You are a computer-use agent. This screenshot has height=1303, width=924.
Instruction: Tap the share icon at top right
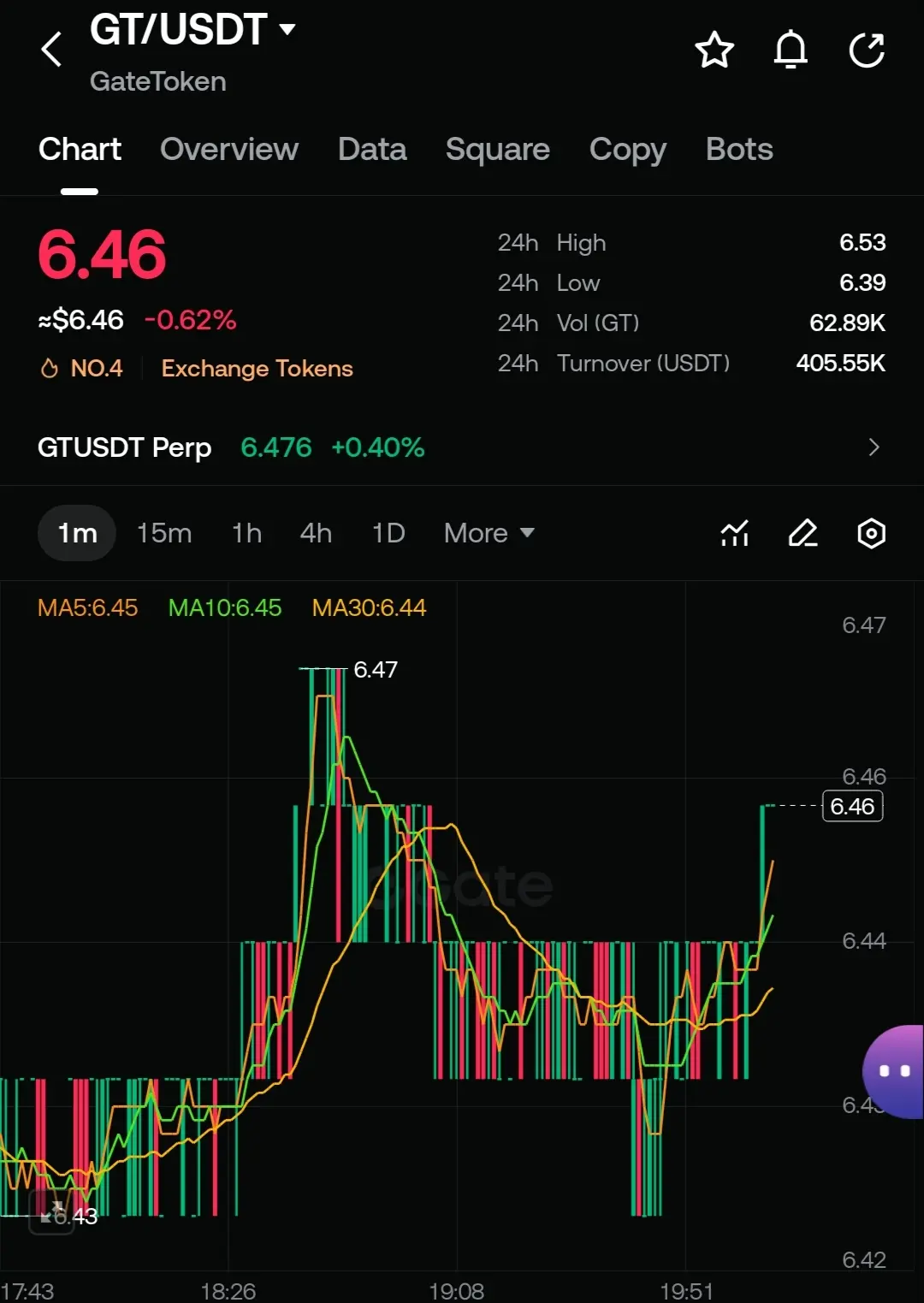pyautogui.click(x=867, y=50)
